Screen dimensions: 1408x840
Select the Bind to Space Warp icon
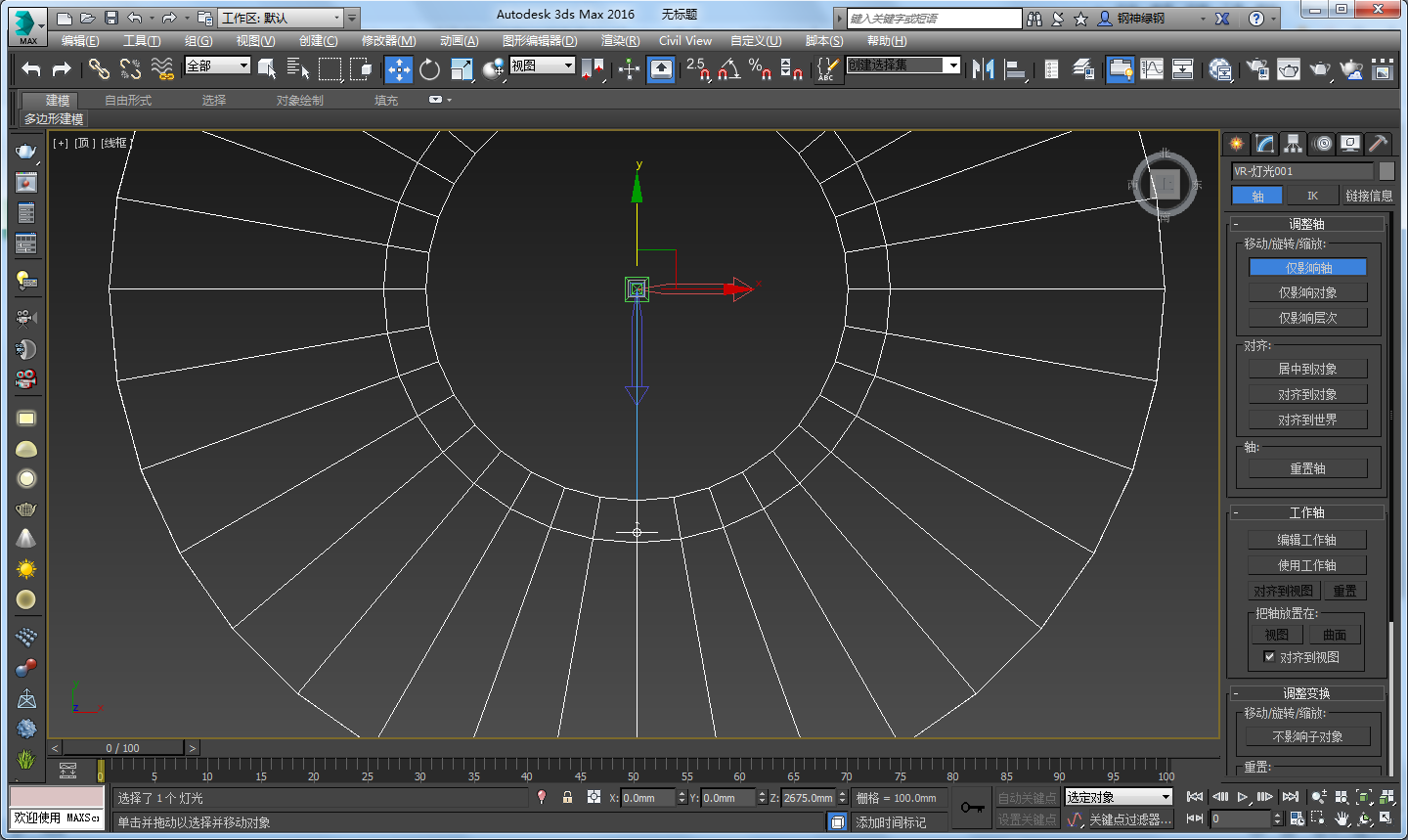tap(162, 68)
